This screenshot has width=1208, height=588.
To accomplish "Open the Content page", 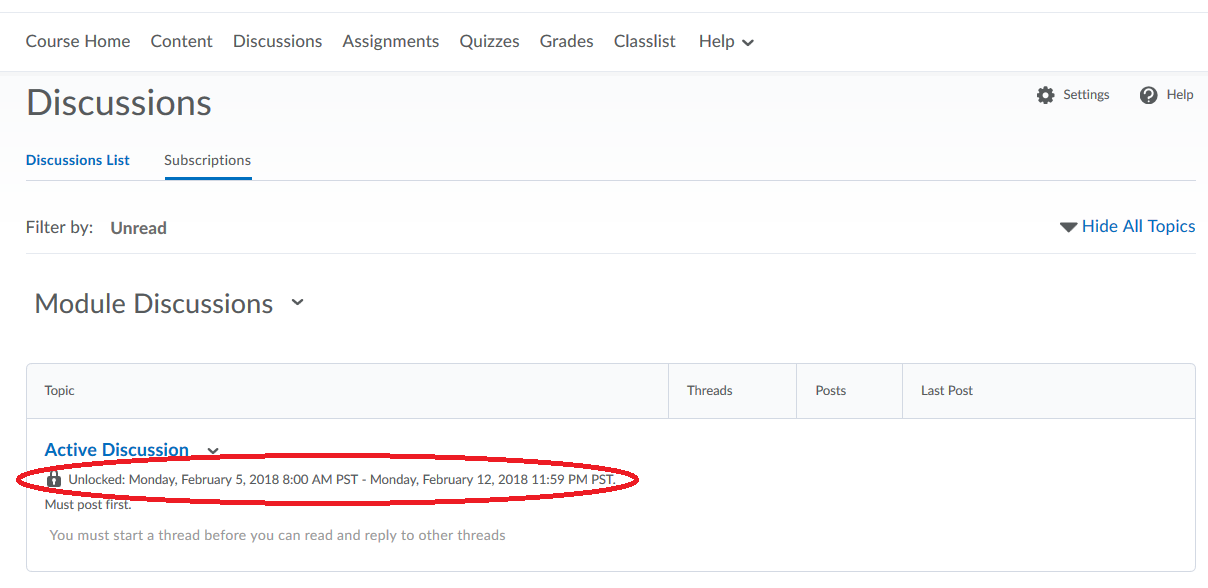I will [x=181, y=41].
